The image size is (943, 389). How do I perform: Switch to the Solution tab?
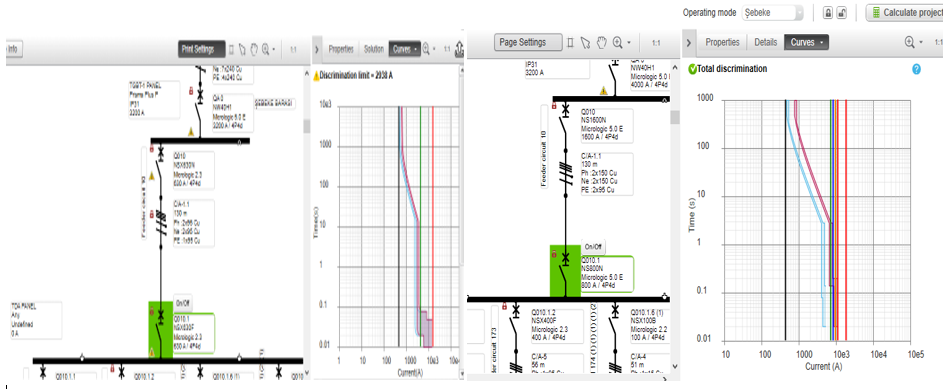pos(373,50)
